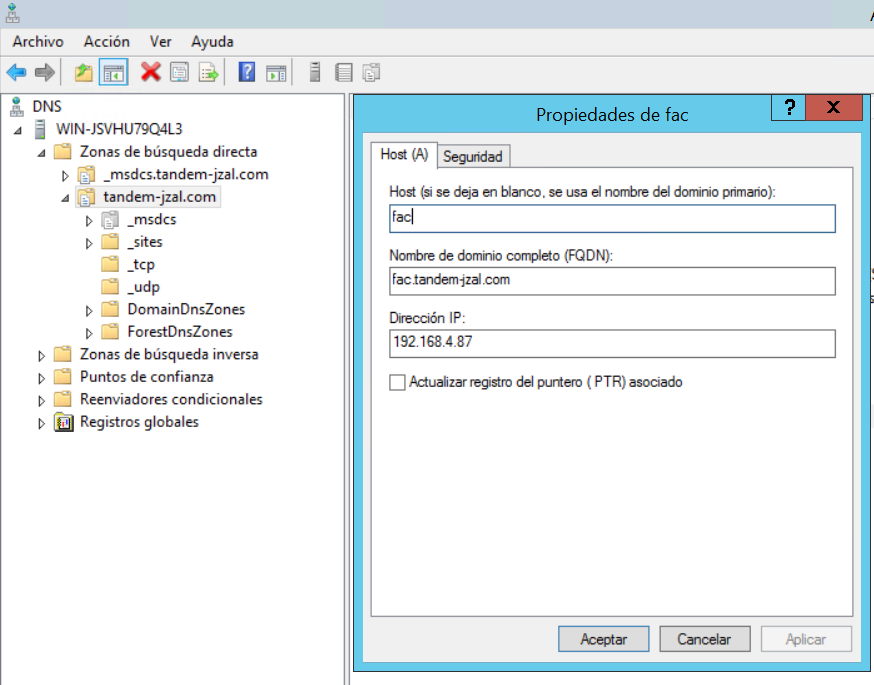Viewport: 874px width, 685px height.
Task: Click the Up one level folder icon
Action: pos(84,72)
